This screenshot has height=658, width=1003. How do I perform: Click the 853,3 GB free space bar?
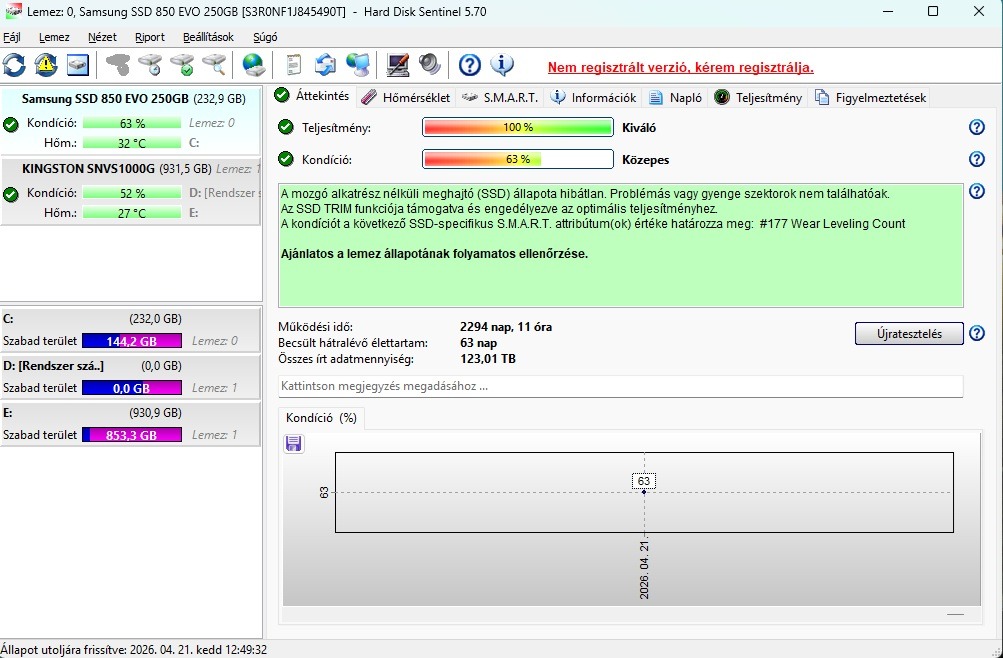132,435
